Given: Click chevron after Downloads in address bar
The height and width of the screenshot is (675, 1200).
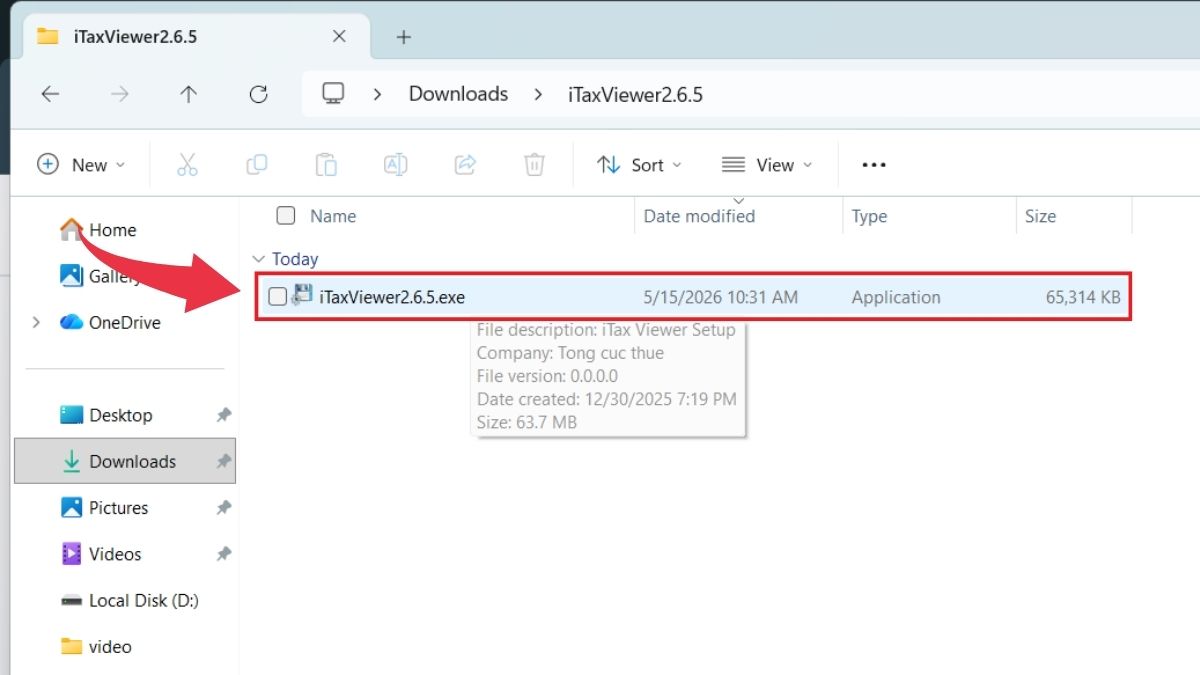Looking at the screenshot, I should [538, 94].
